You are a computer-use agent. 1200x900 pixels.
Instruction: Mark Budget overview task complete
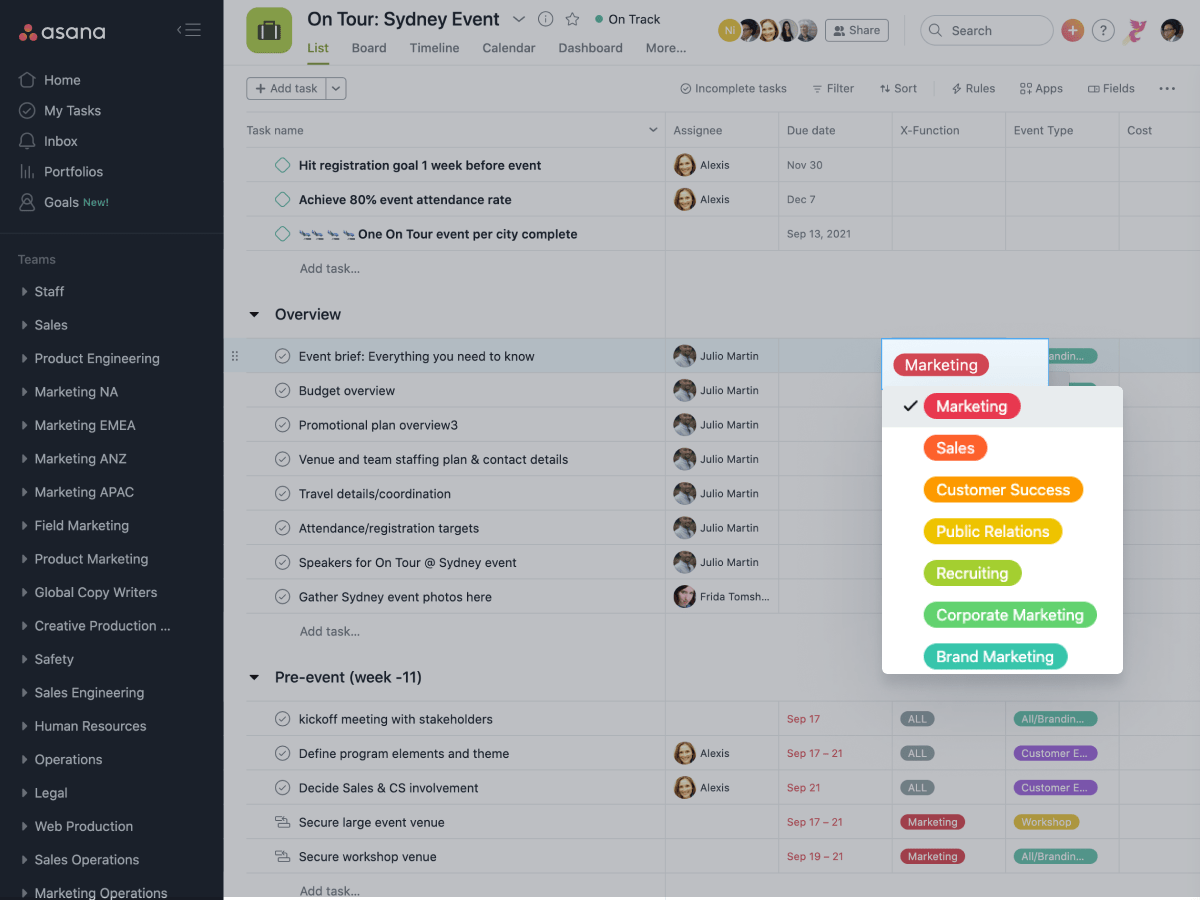(282, 391)
